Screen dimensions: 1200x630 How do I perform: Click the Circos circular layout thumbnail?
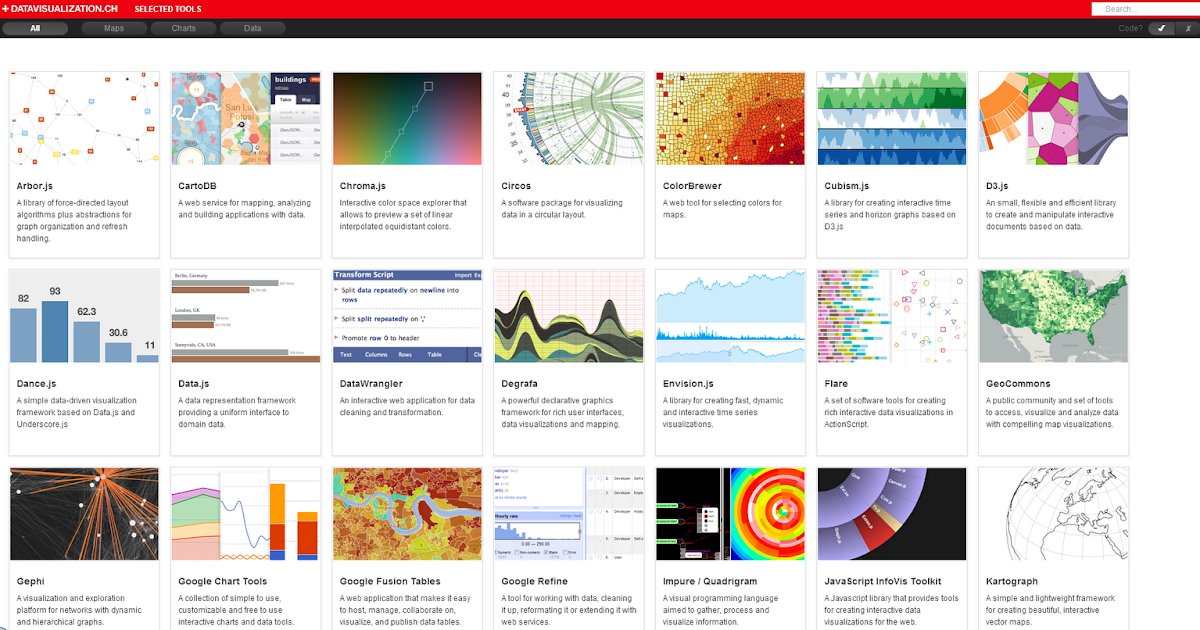568,118
